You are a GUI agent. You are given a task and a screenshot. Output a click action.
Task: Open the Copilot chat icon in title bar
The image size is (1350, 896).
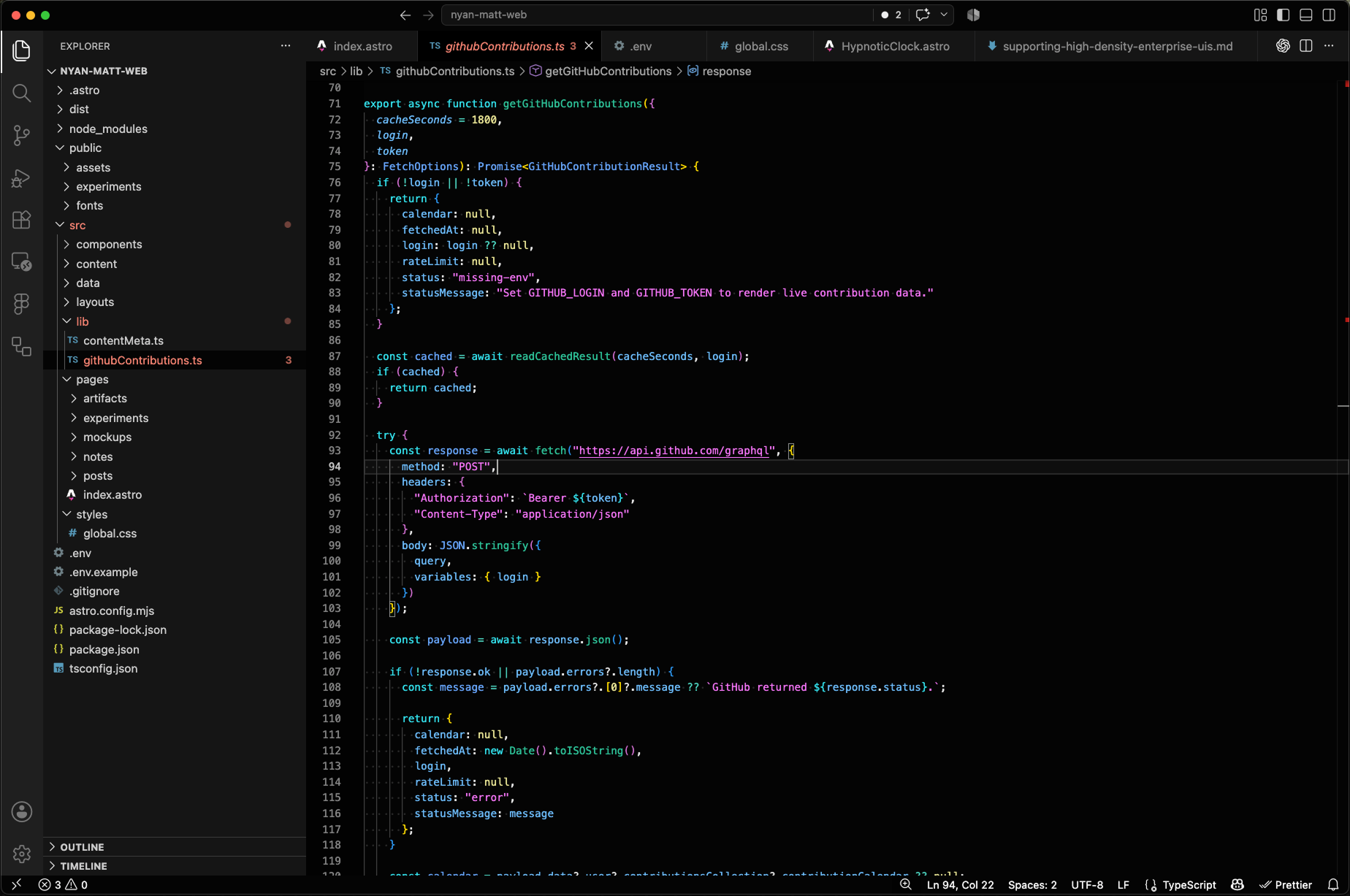click(923, 15)
